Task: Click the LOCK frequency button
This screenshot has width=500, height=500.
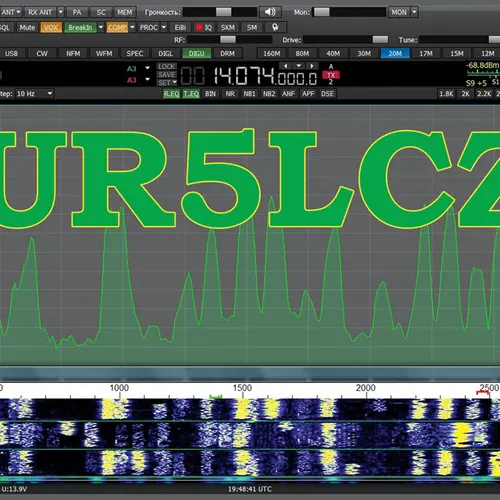Action: (x=167, y=67)
